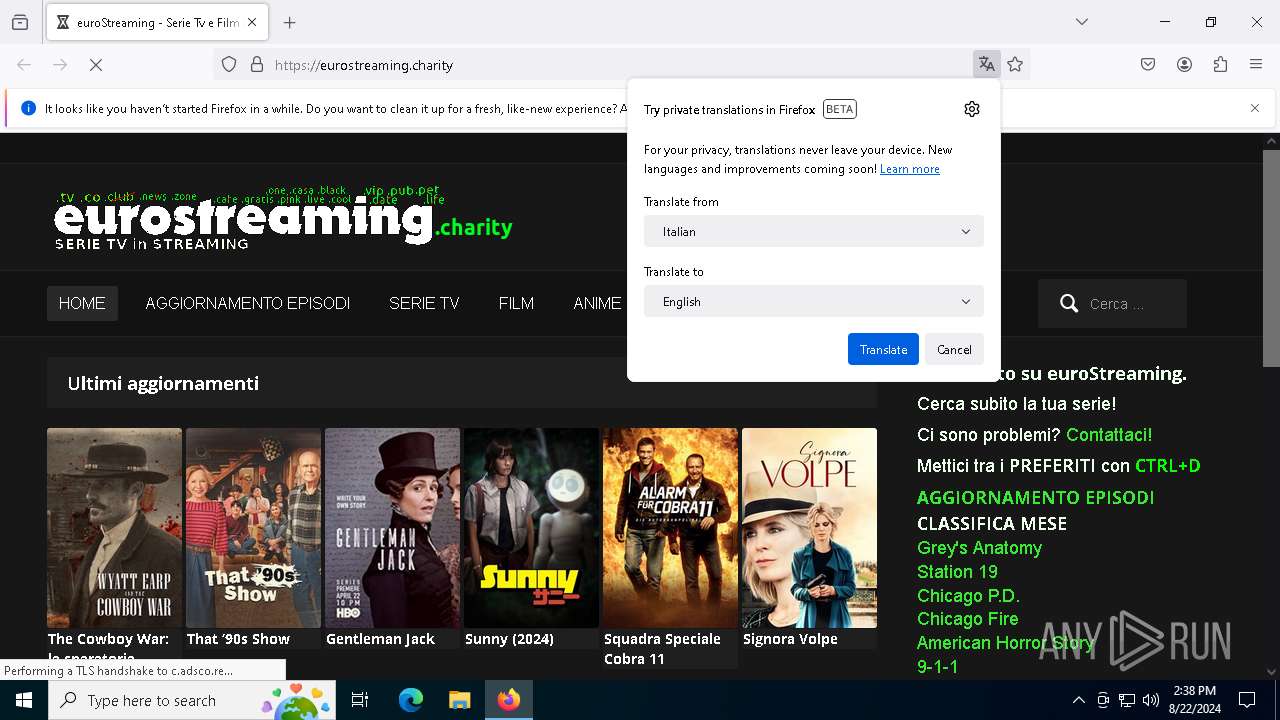The height and width of the screenshot is (720, 1280).
Task: Open Firefox recent browsing view icon
Action: point(20,22)
